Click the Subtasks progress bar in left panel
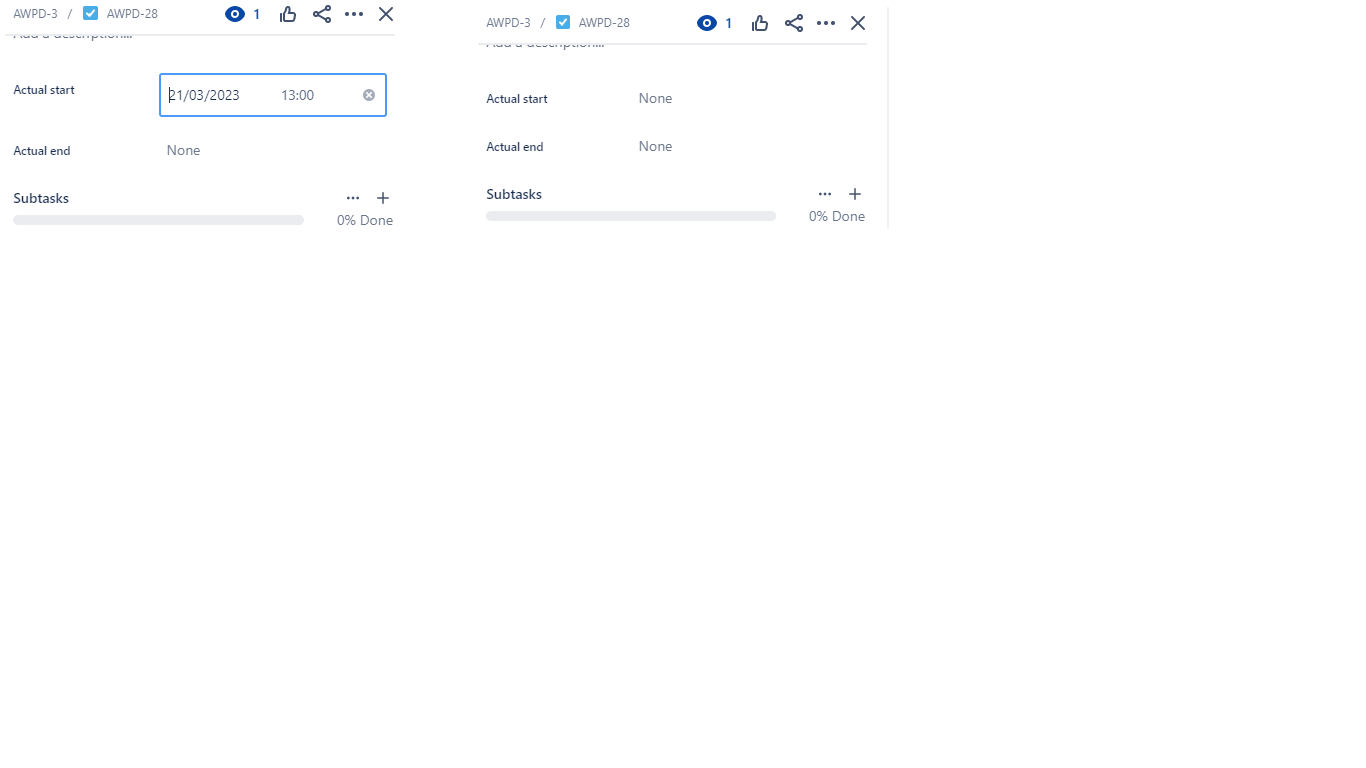This screenshot has width=1366, height=768. 158,220
